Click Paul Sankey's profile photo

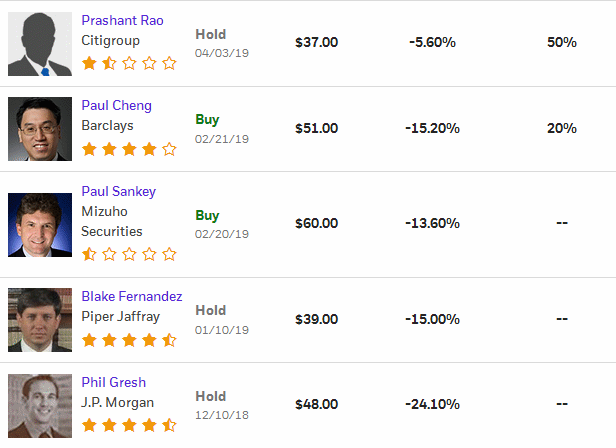(x=40, y=225)
